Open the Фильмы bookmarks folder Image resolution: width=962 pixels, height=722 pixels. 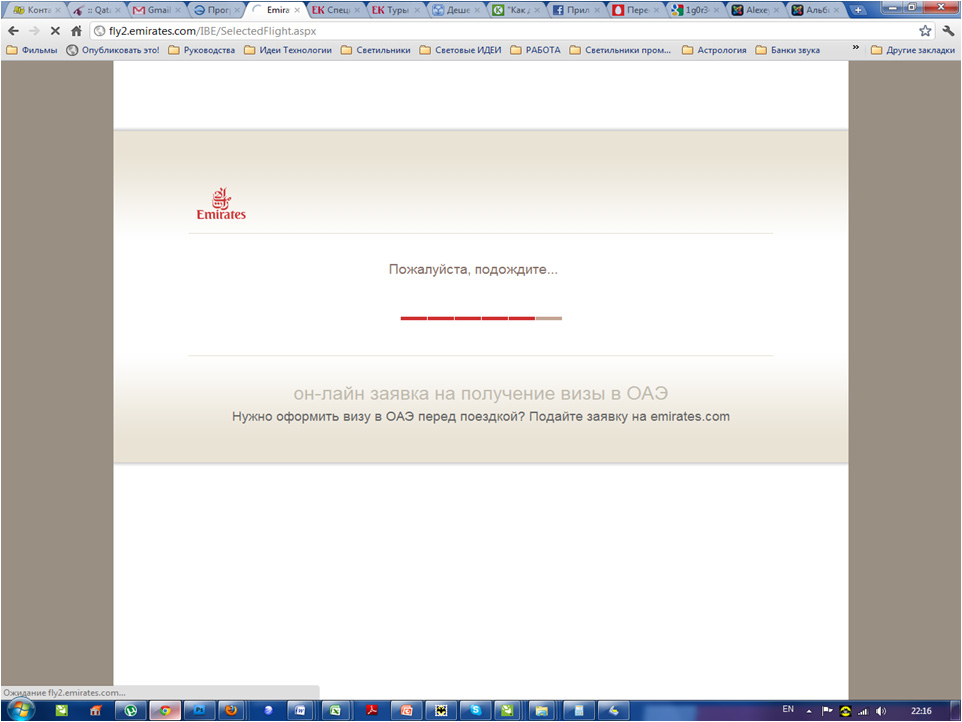(32, 50)
